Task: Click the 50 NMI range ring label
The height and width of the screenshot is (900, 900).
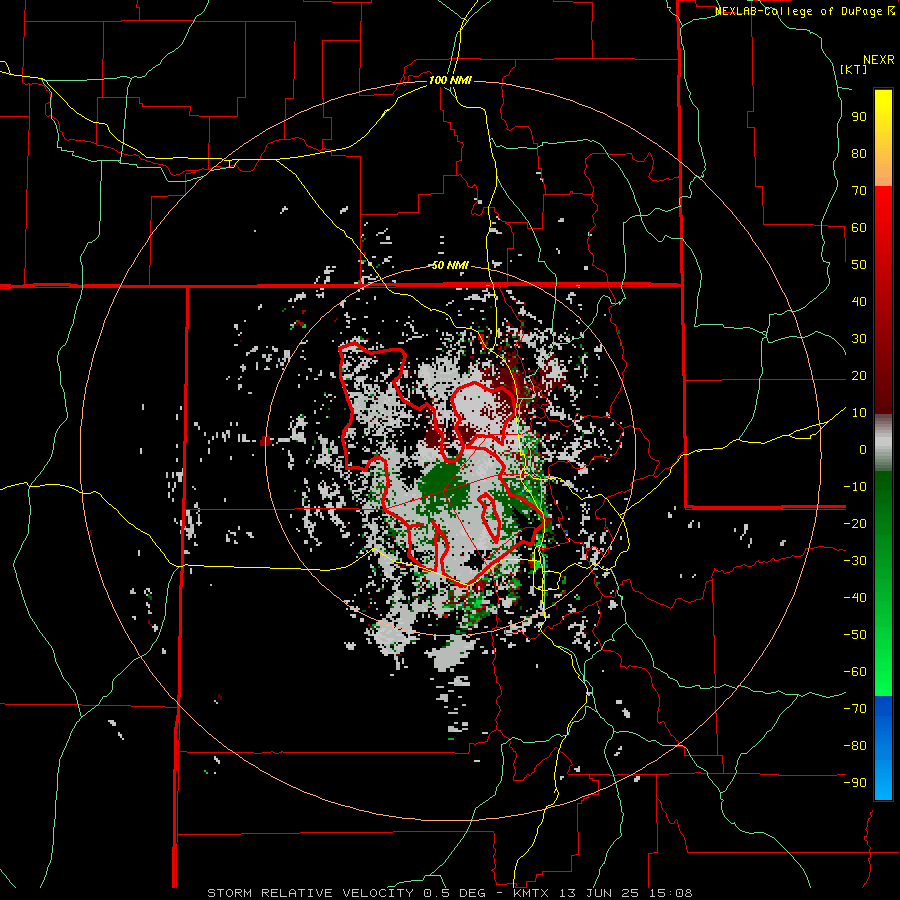Action: [450, 265]
